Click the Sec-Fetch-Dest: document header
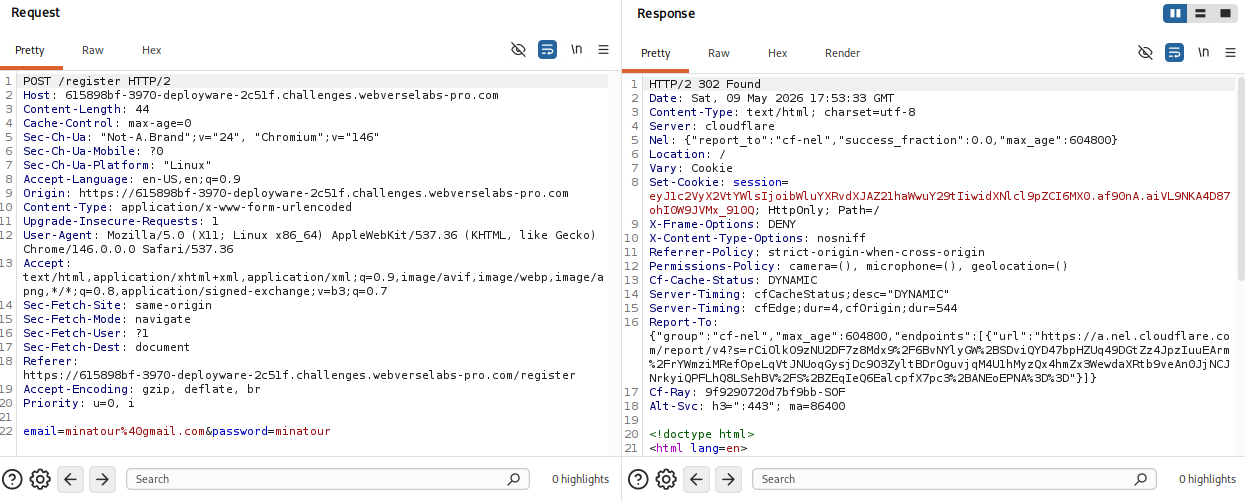This screenshot has height=501, width=1245. click(x=107, y=347)
